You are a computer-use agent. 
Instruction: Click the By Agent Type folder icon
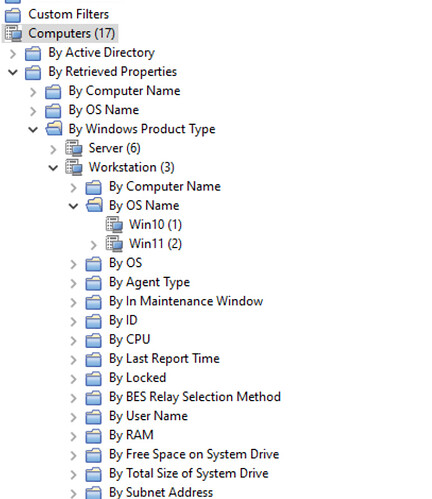click(x=93, y=283)
